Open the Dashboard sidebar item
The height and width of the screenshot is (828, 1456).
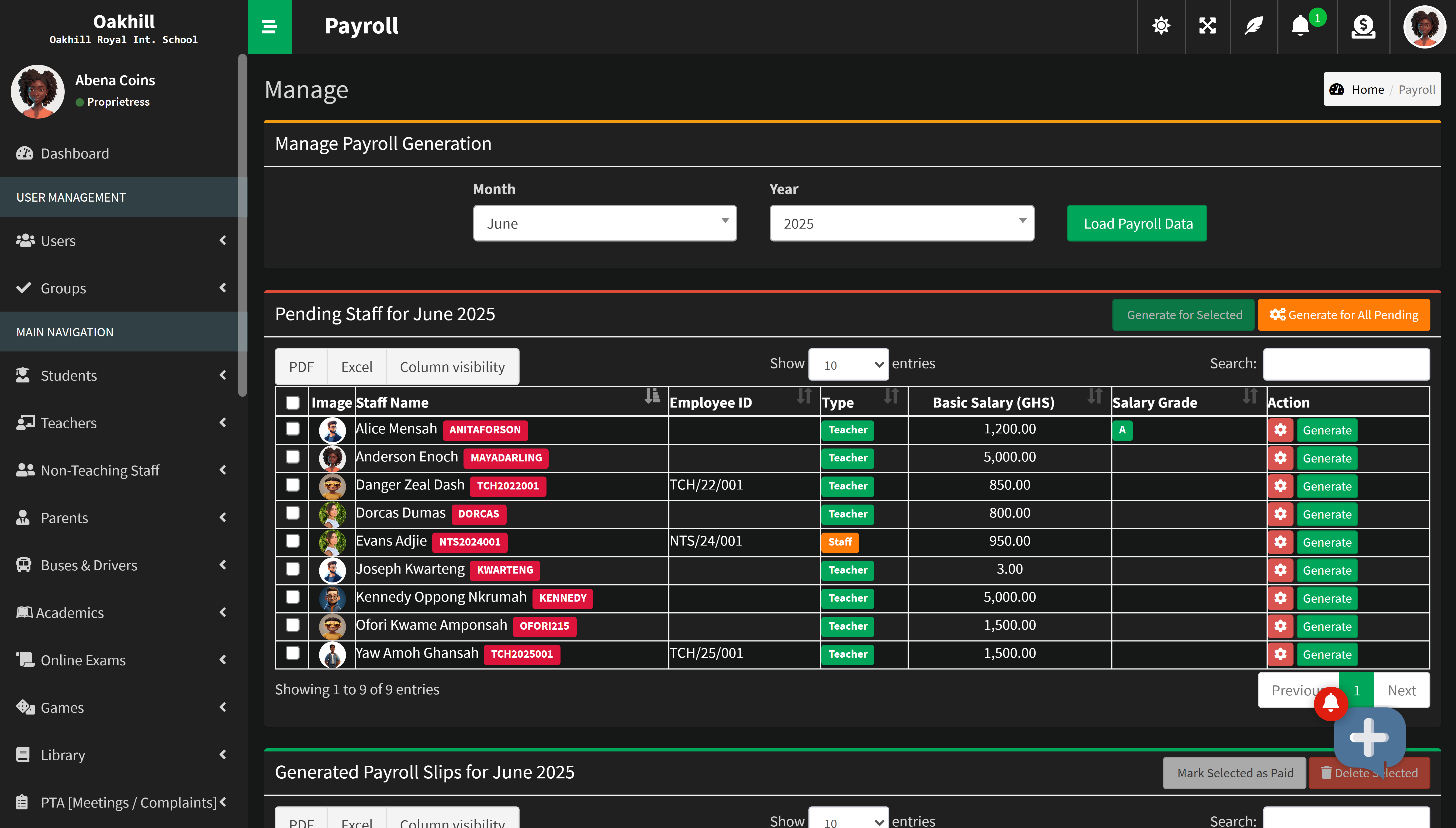click(74, 153)
